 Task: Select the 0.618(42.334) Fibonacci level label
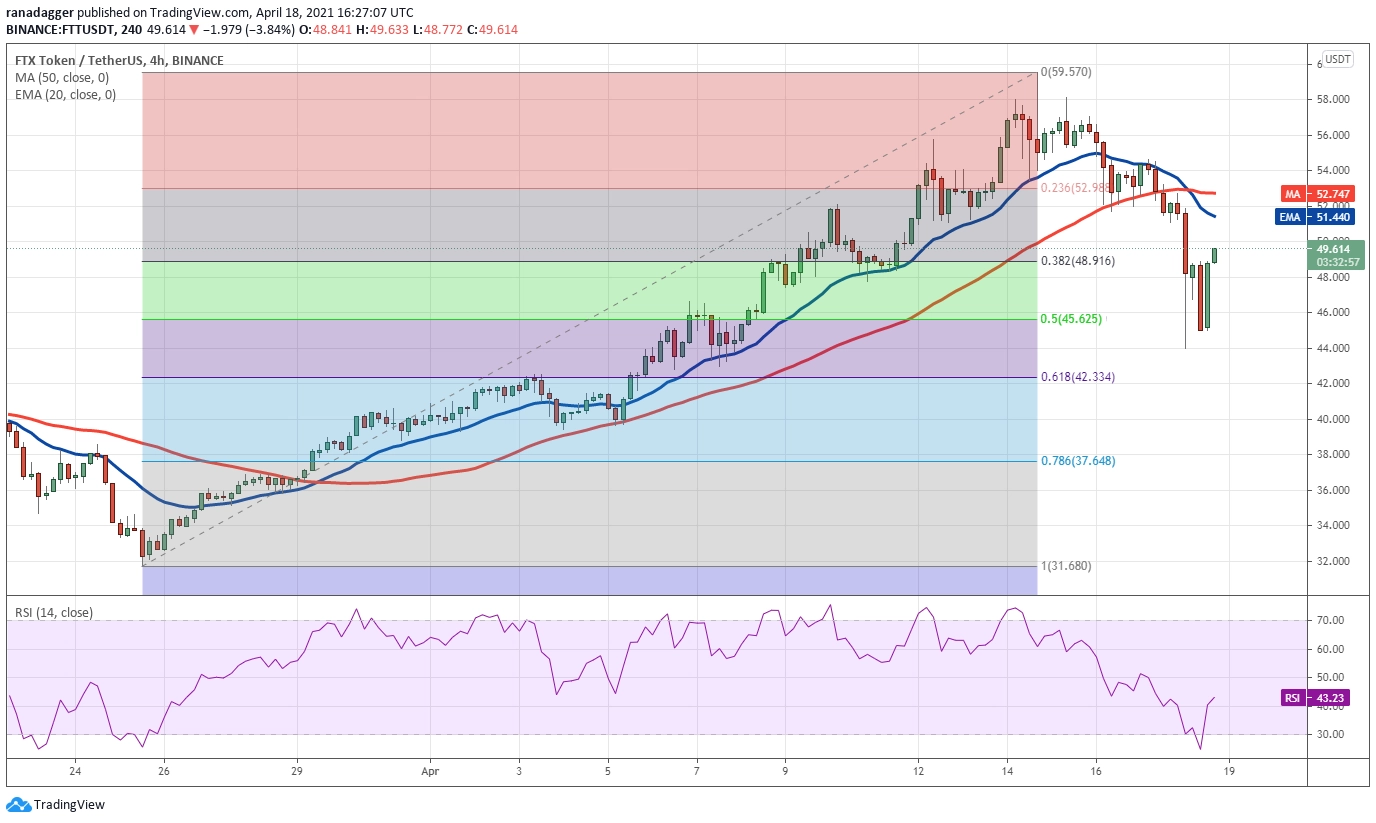click(1078, 377)
